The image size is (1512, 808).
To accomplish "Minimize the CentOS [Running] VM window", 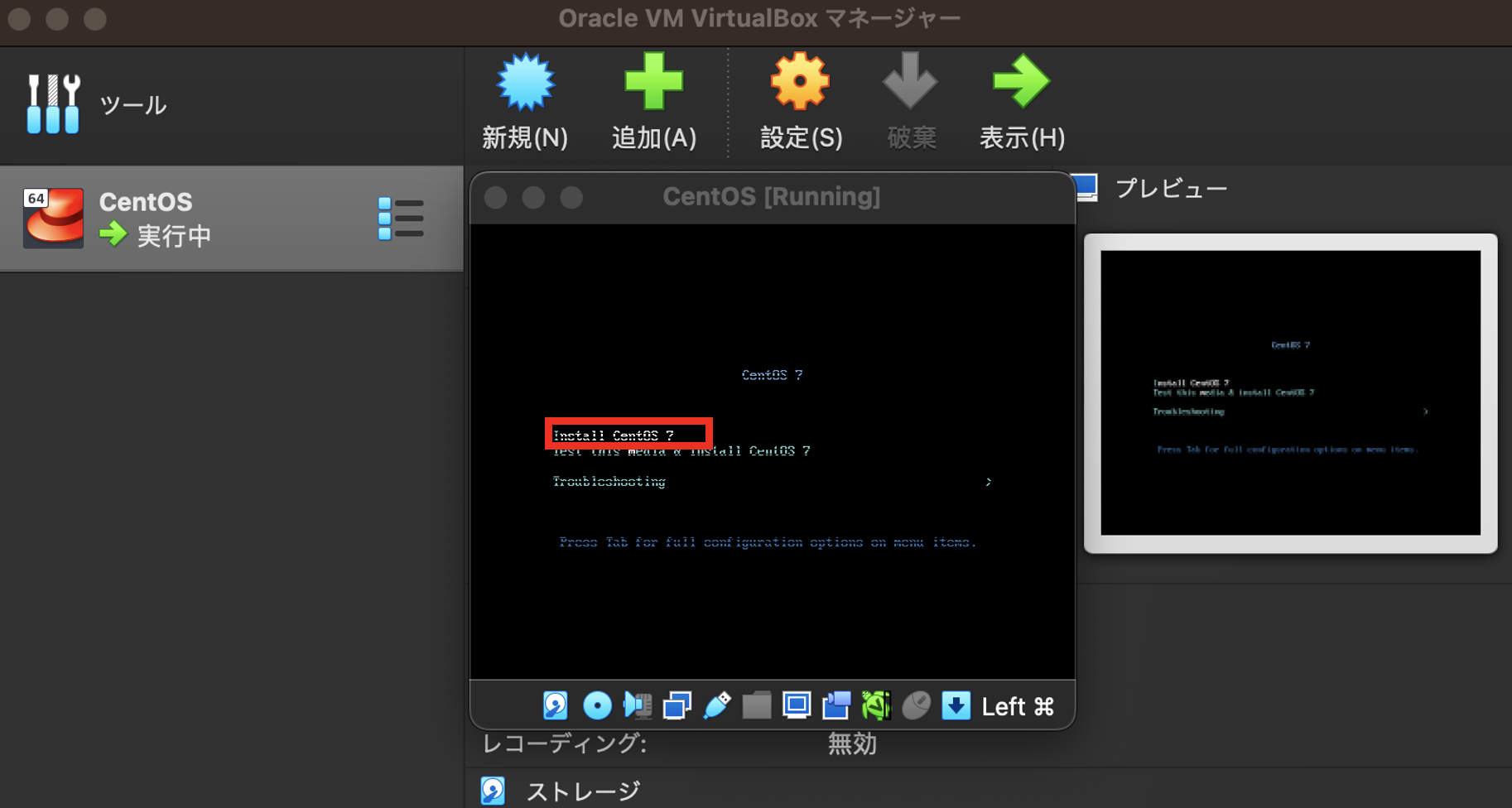I will [x=533, y=198].
